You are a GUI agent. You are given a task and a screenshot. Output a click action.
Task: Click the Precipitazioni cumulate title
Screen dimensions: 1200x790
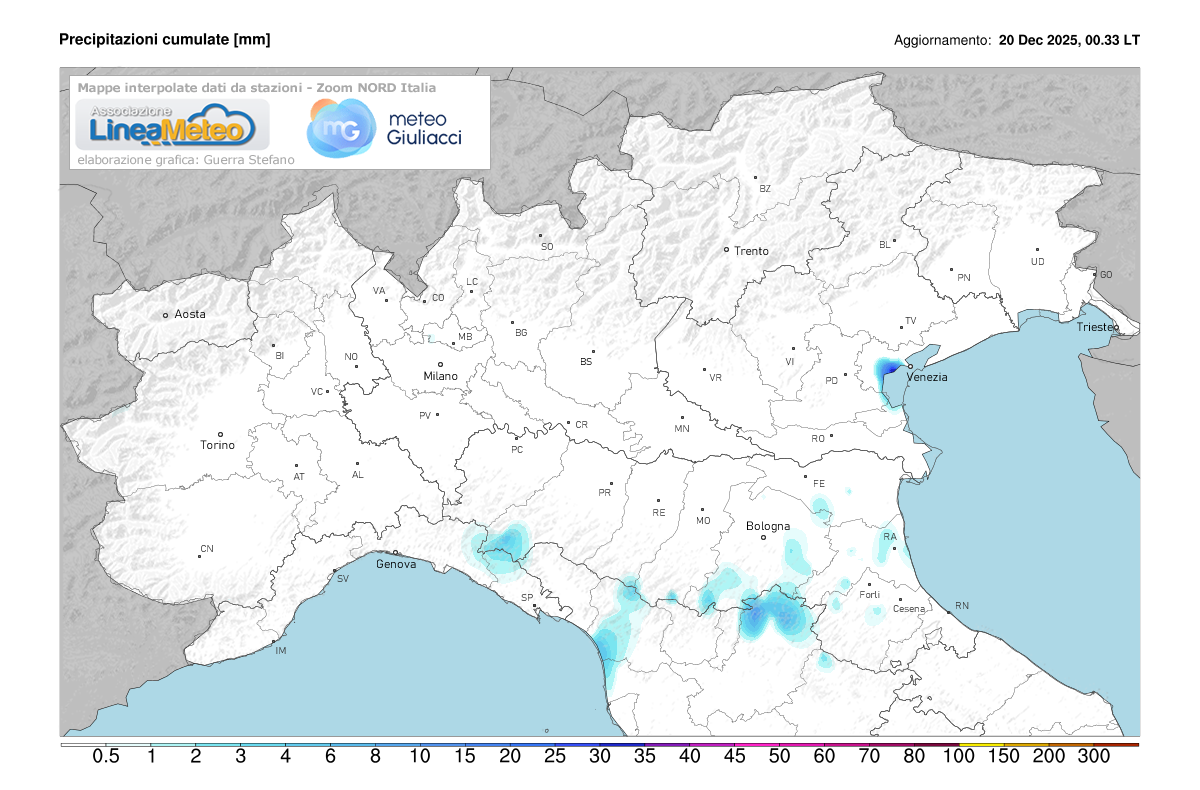tap(165, 41)
